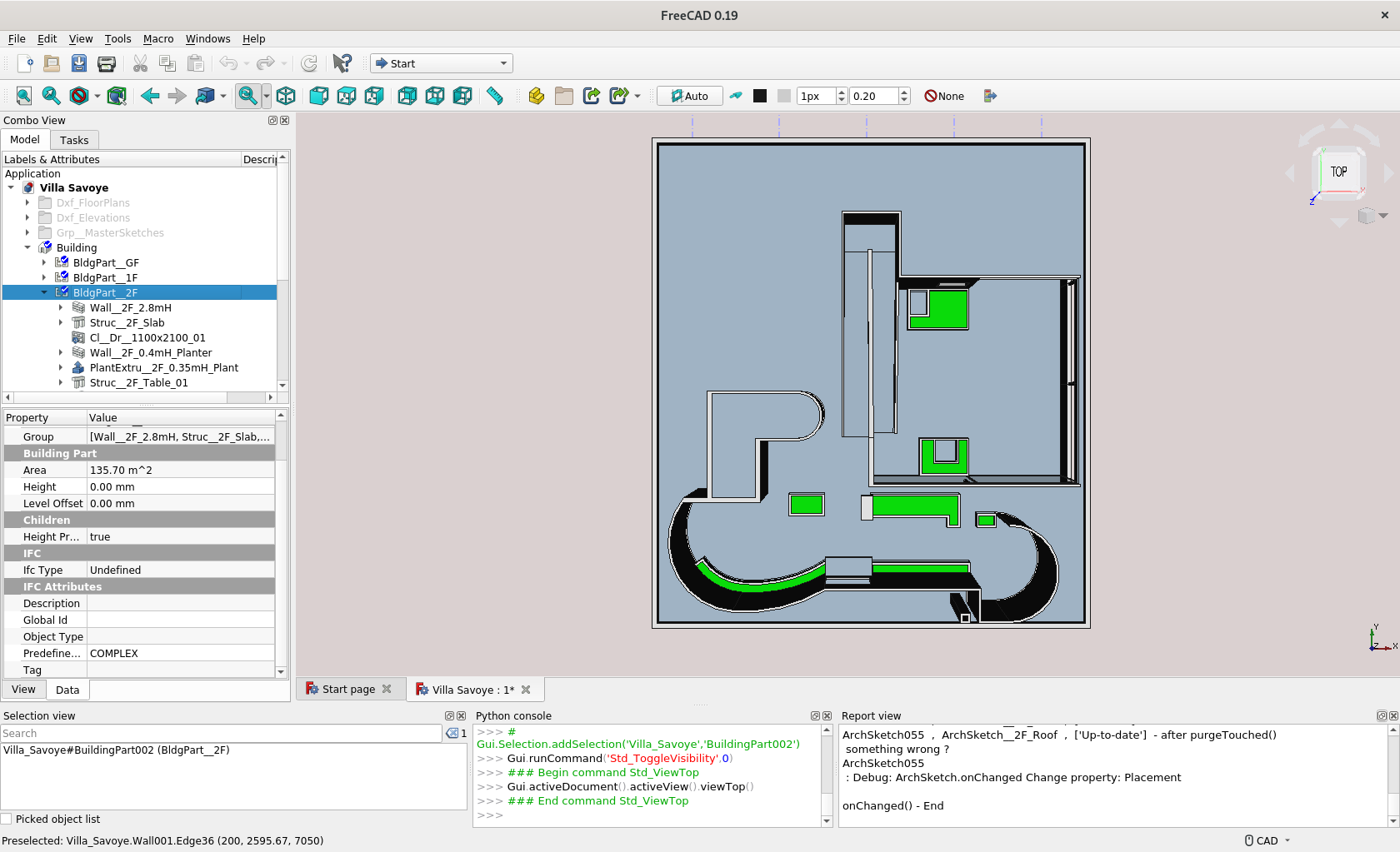Open the File menu
Image resolution: width=1400 pixels, height=852 pixels.
(x=17, y=38)
